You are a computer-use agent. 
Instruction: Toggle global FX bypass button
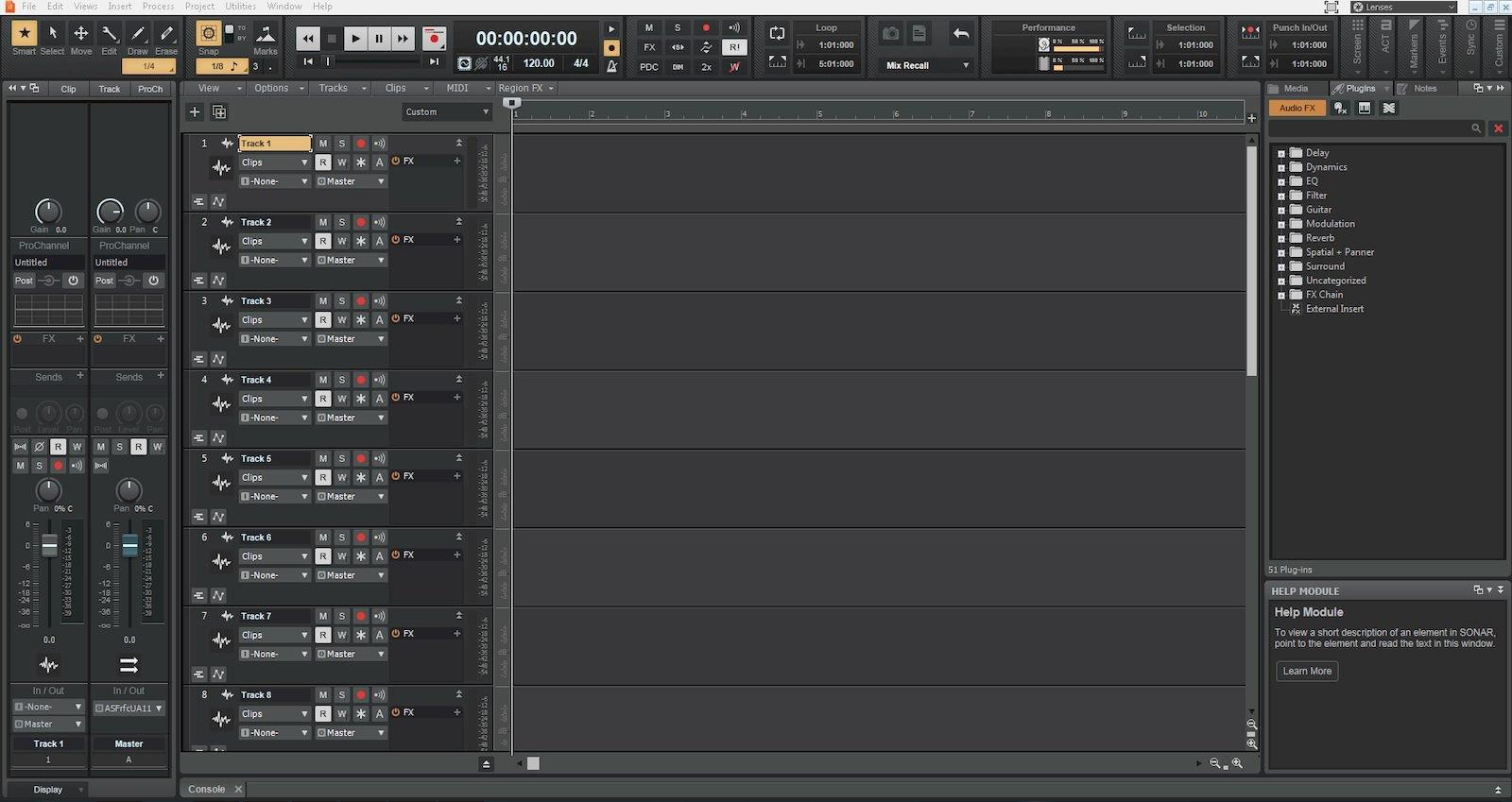649,47
